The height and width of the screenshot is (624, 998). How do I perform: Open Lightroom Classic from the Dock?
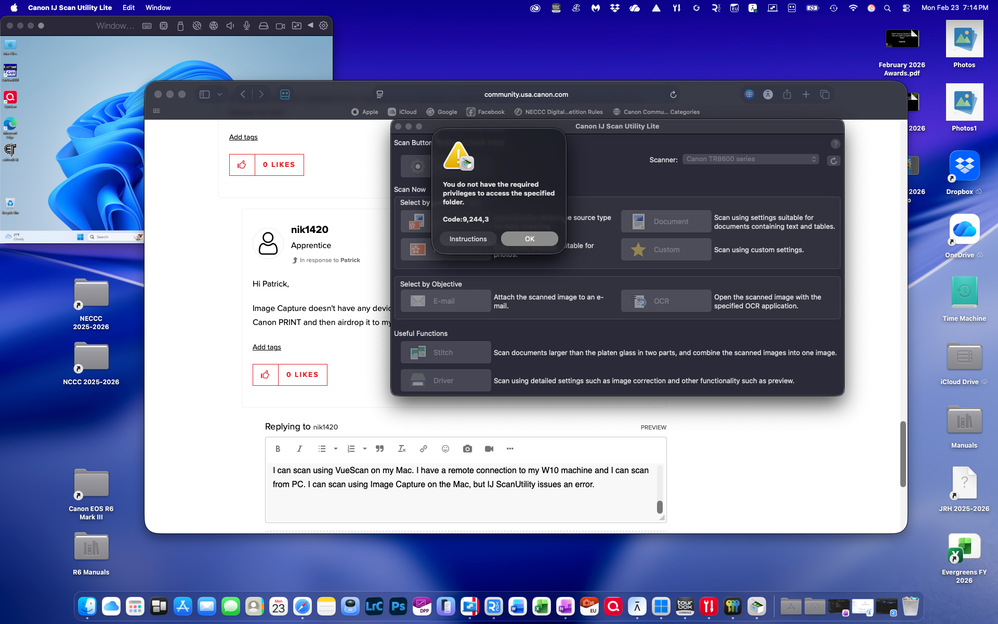pyautogui.click(x=374, y=606)
